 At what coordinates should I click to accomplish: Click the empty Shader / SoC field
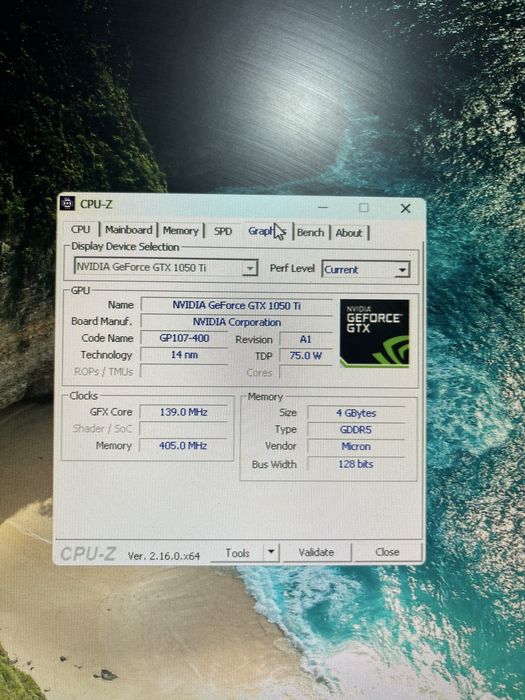183,429
